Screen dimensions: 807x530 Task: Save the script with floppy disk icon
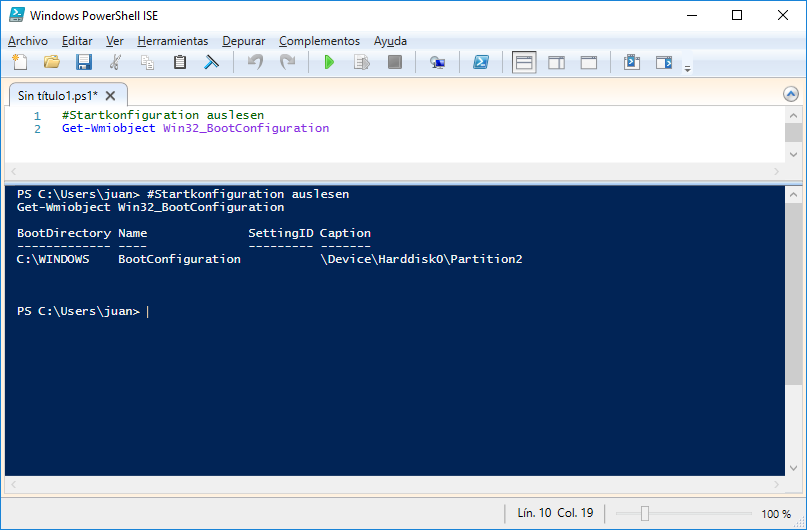pos(83,62)
